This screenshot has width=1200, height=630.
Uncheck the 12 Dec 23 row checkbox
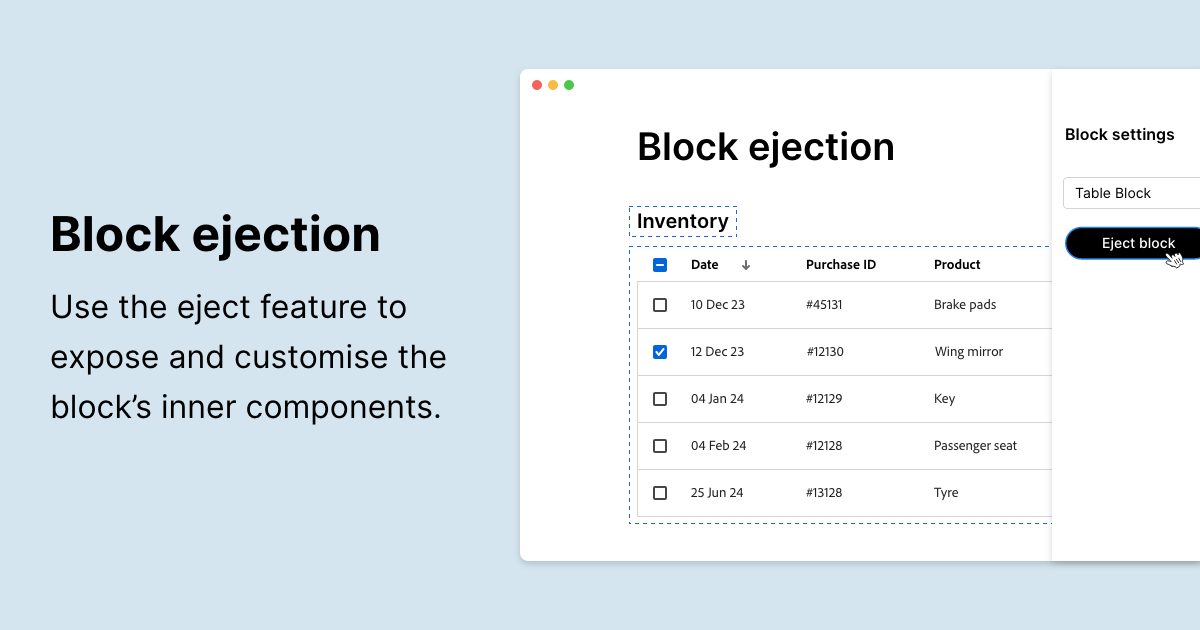[x=660, y=352]
